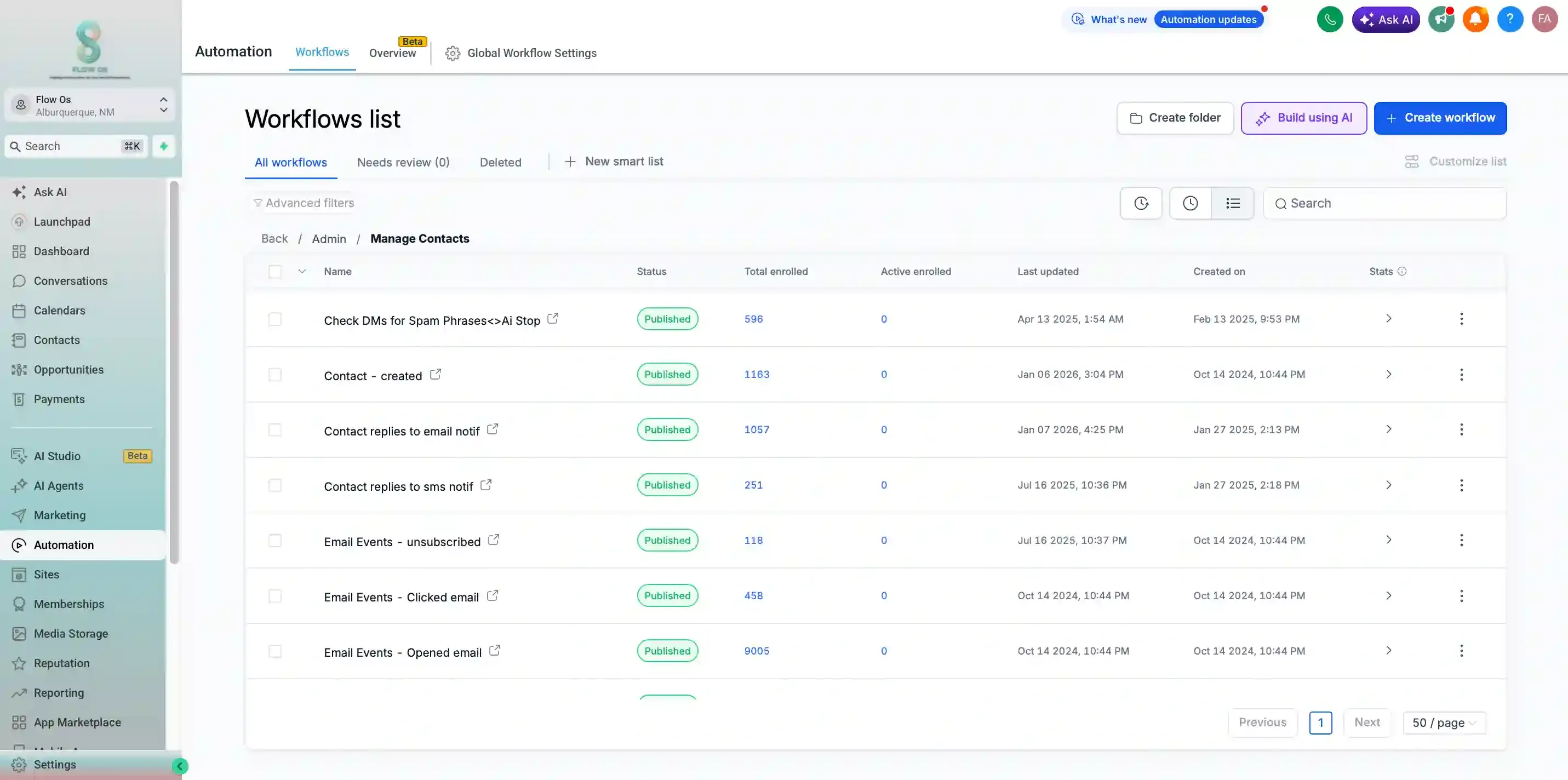The width and height of the screenshot is (1568, 780).
Task: Expand stats for Contact replies to sms notif
Action: click(x=1388, y=484)
